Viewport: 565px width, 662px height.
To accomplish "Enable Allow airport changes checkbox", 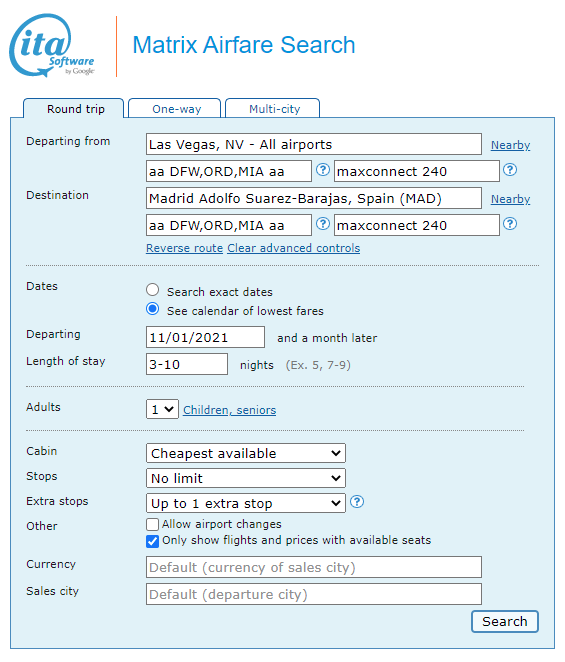I will (x=152, y=524).
